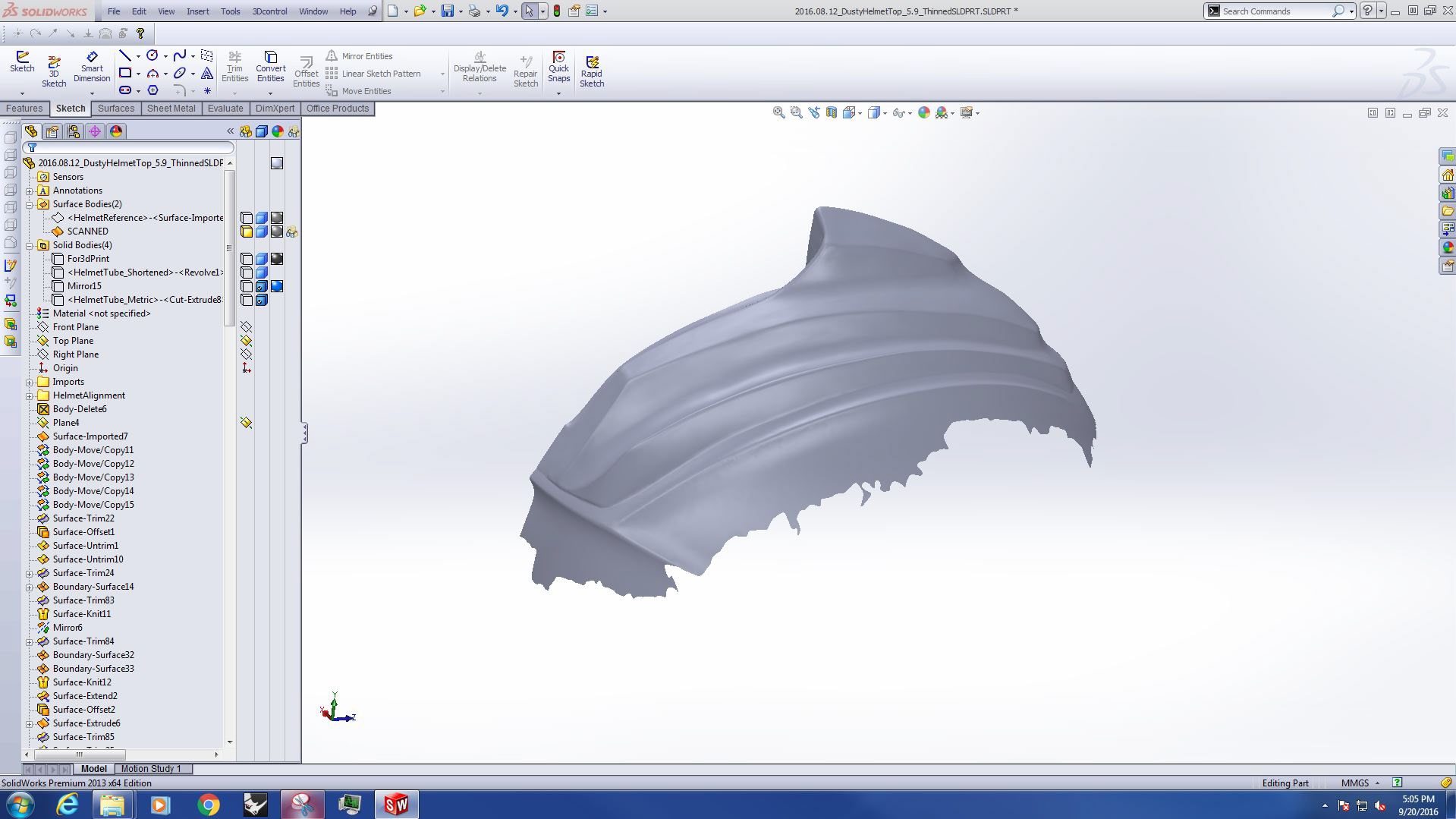Change appearance swatch of Mirror15 body

coord(277,286)
